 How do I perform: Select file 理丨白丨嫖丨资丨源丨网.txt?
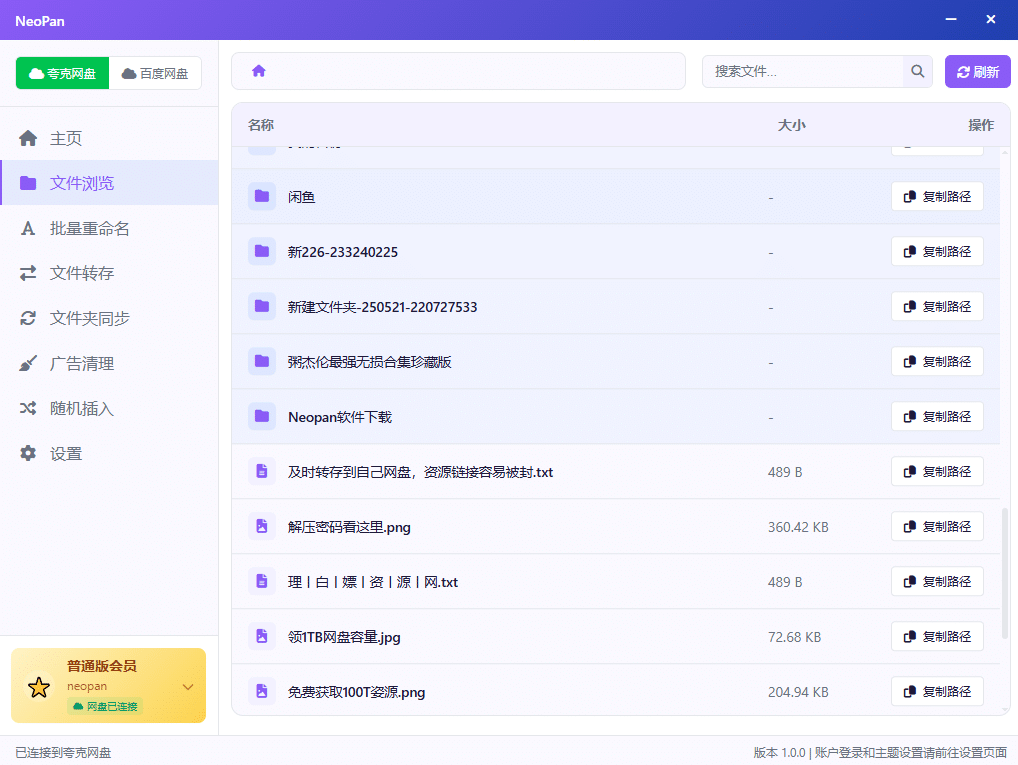373,583
